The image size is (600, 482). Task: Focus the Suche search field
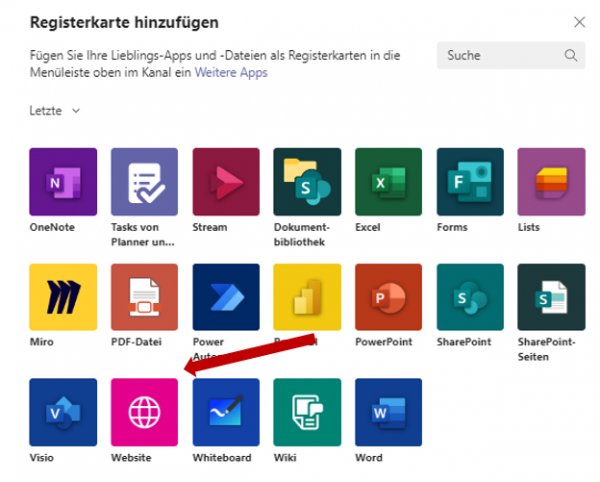[511, 55]
